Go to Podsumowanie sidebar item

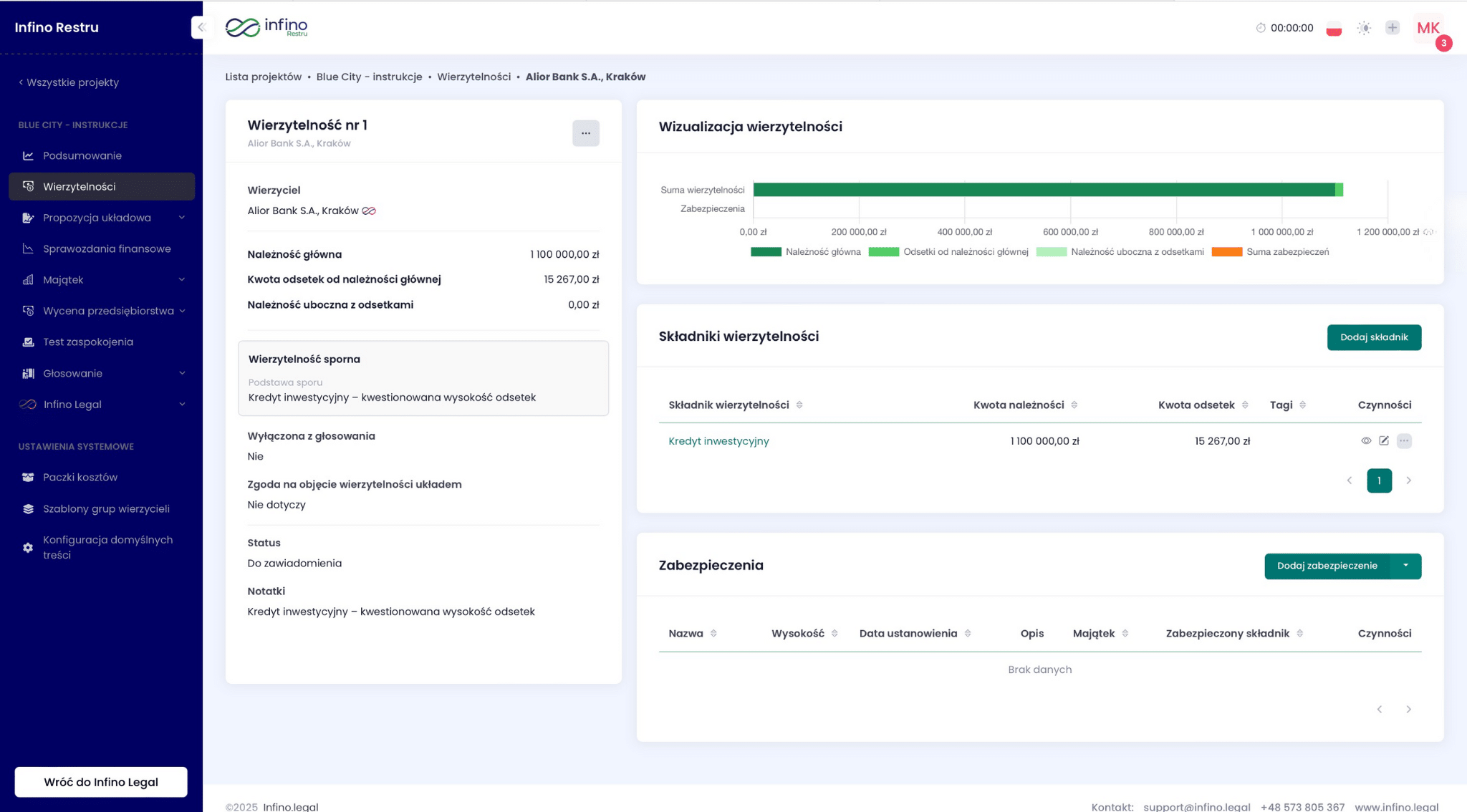pos(82,155)
